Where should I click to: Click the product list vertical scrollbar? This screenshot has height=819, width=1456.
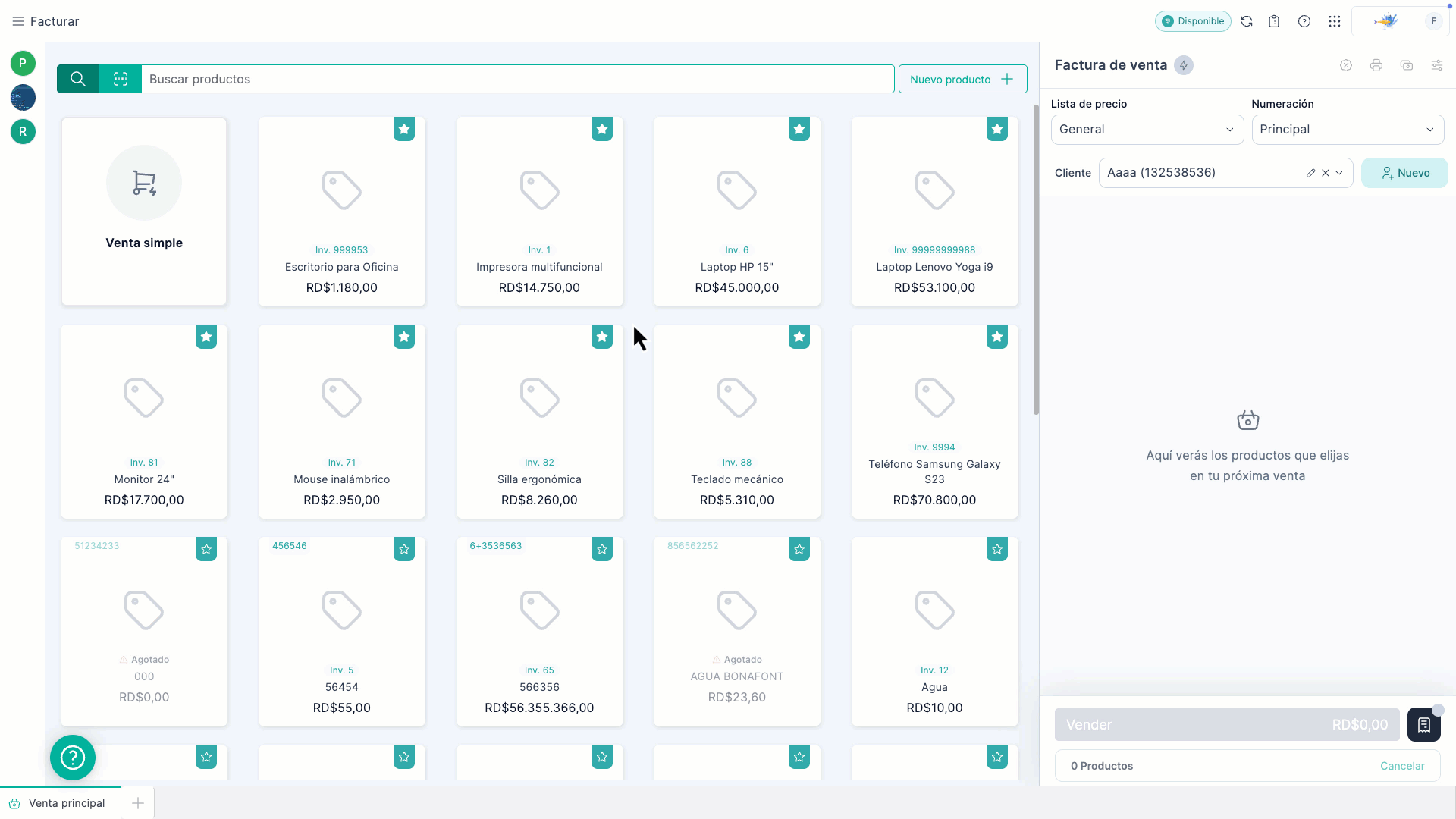(x=1035, y=258)
